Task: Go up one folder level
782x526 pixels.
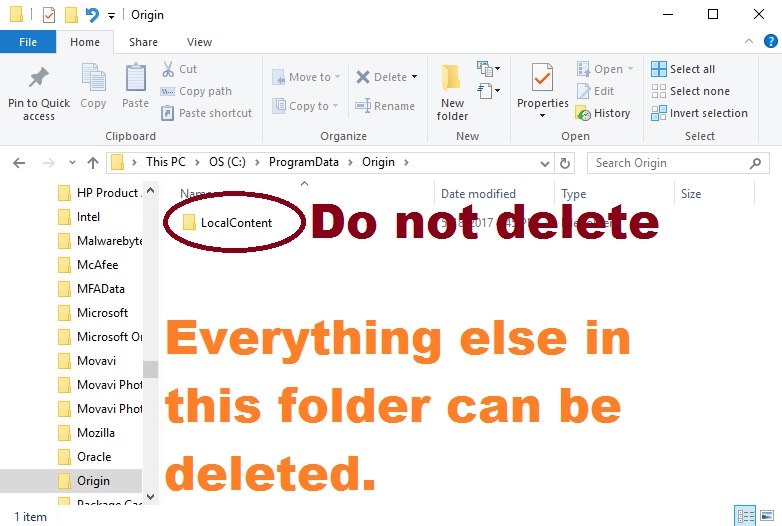Action: pos(93,163)
